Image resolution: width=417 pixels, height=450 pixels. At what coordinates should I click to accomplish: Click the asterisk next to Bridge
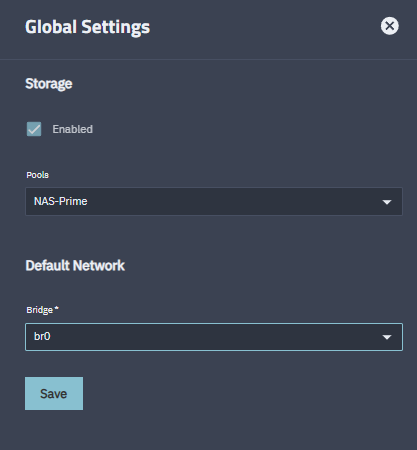tap(57, 308)
